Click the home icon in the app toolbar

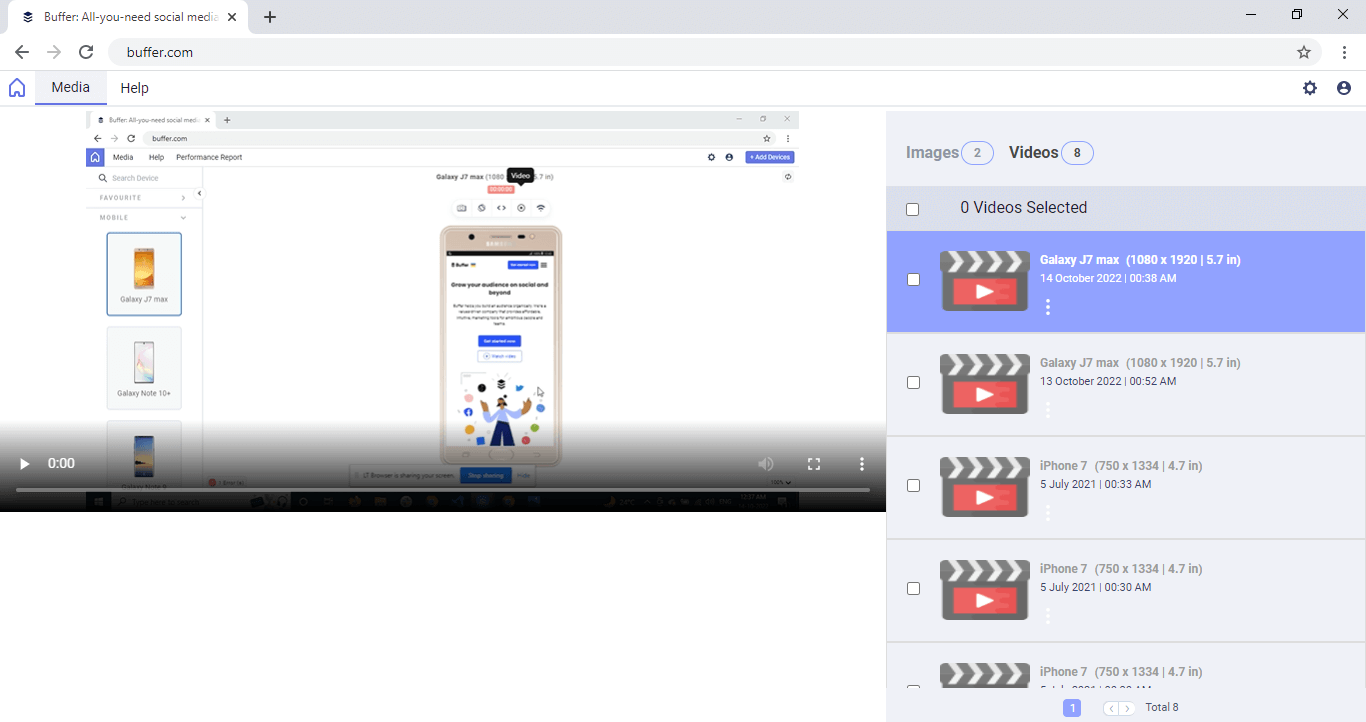tap(17, 88)
